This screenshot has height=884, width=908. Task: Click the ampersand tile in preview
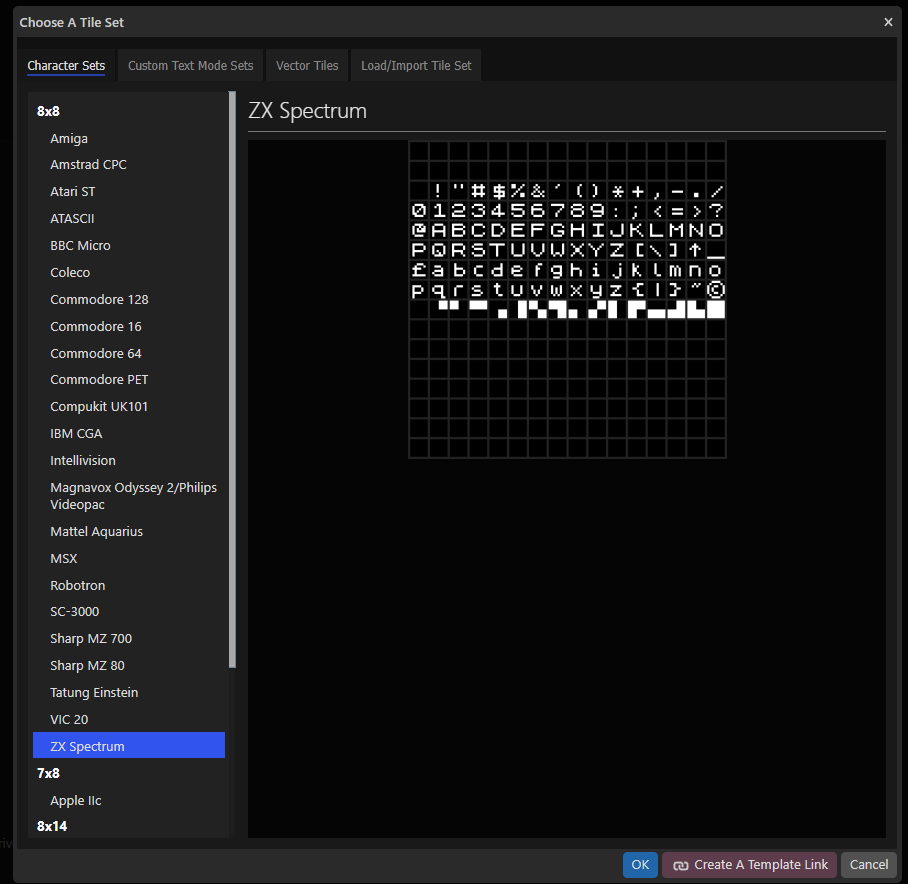(537, 190)
